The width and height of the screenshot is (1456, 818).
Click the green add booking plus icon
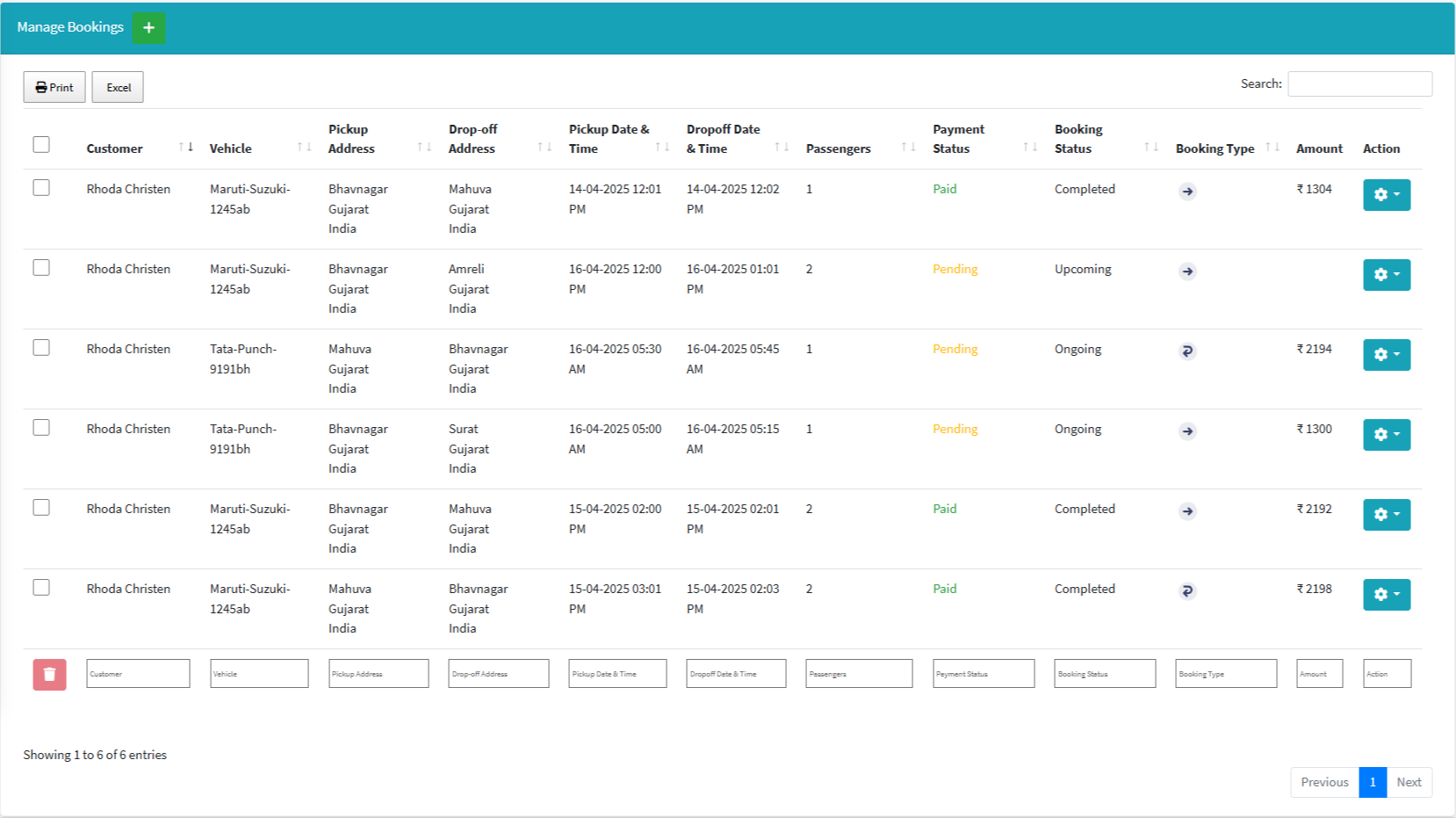pos(148,28)
